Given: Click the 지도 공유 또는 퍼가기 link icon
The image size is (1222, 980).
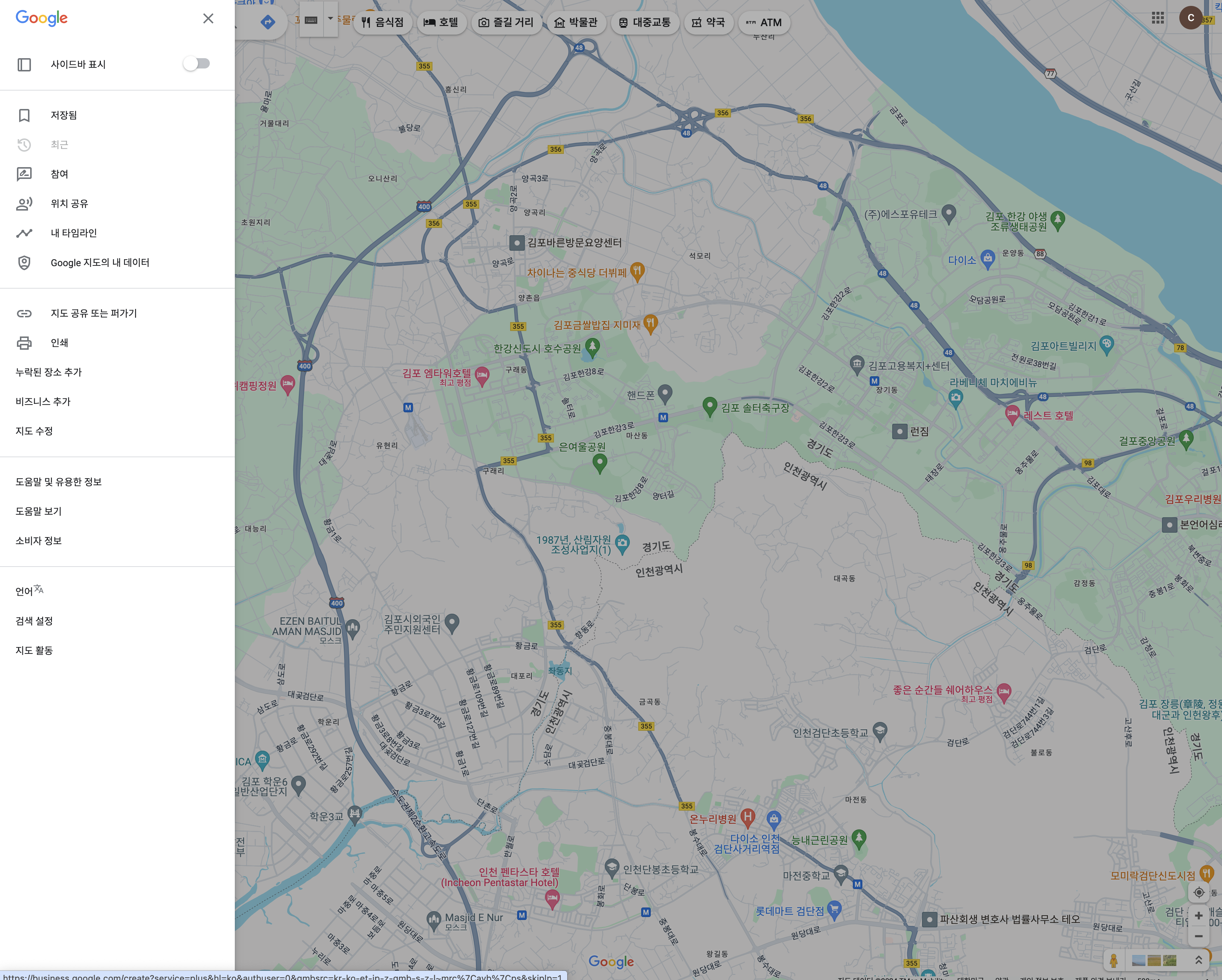Looking at the screenshot, I should tap(24, 313).
